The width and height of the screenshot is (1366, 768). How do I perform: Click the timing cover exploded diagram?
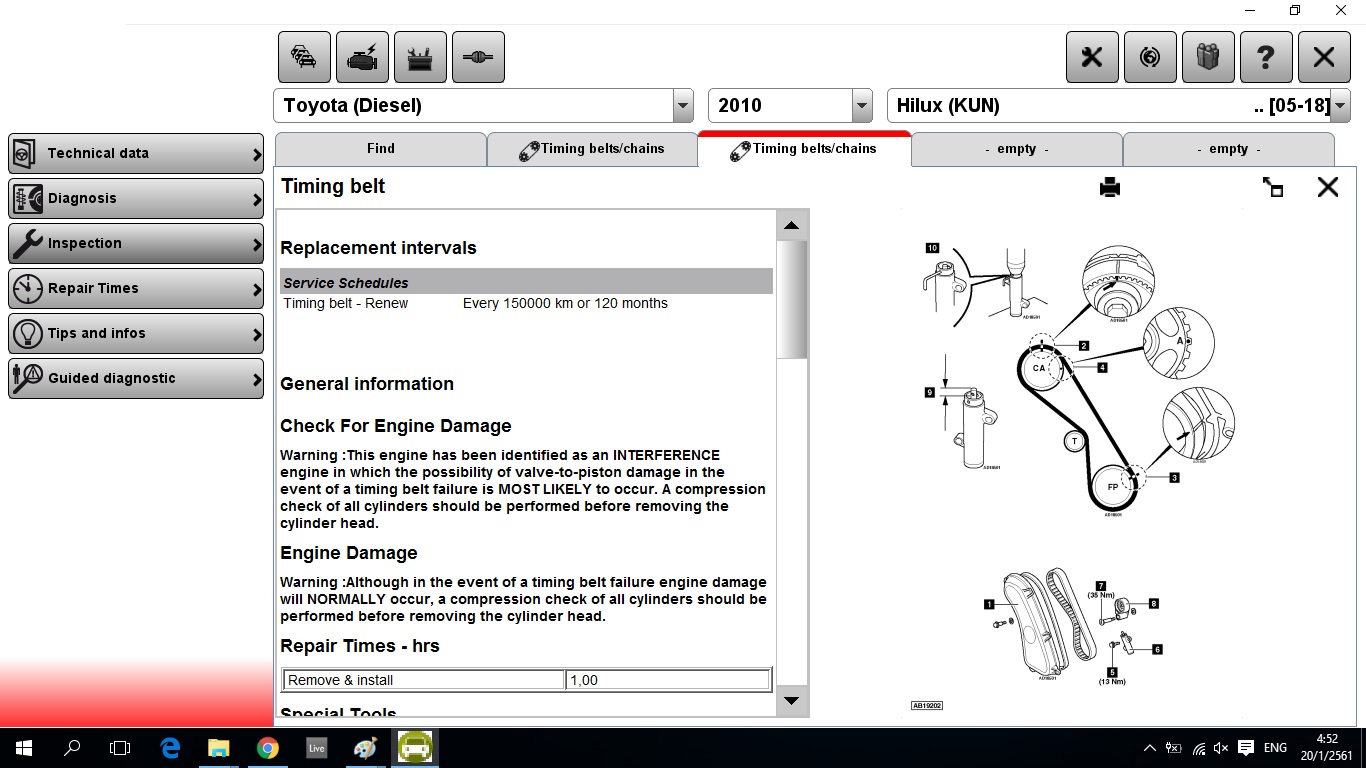(x=1072, y=627)
